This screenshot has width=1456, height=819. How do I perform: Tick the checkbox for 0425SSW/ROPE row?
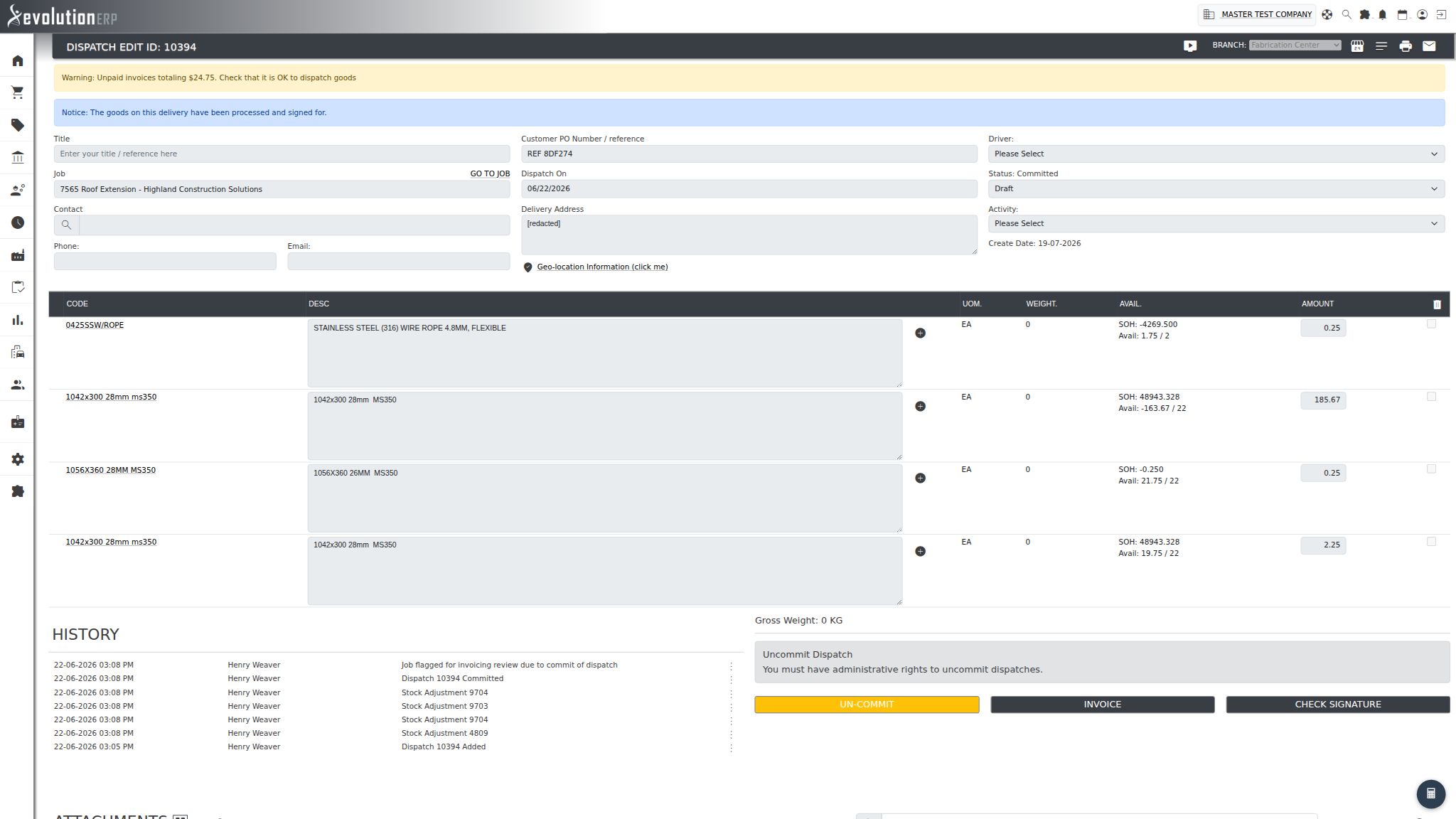[x=1431, y=324]
